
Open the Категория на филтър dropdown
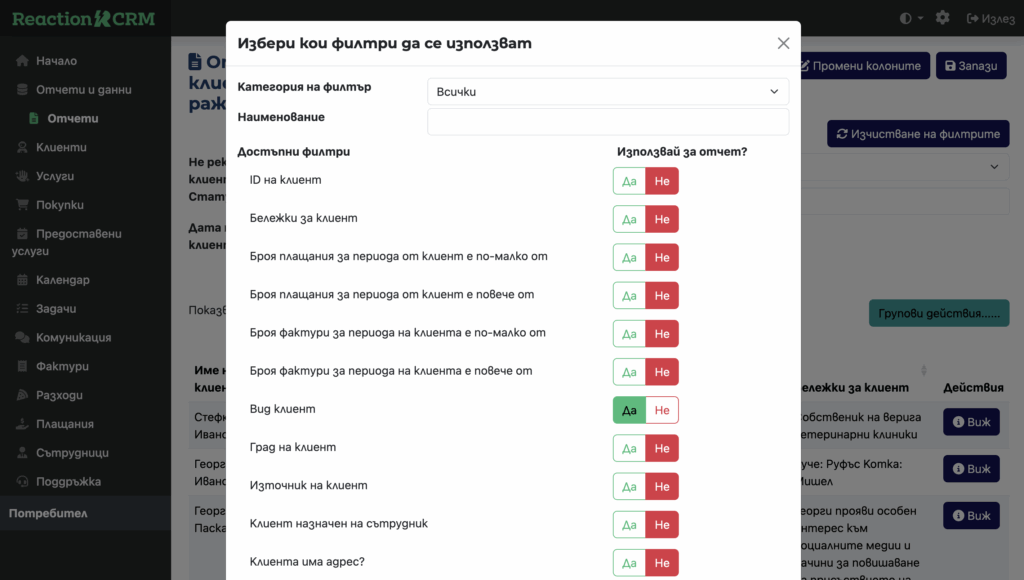pos(607,92)
